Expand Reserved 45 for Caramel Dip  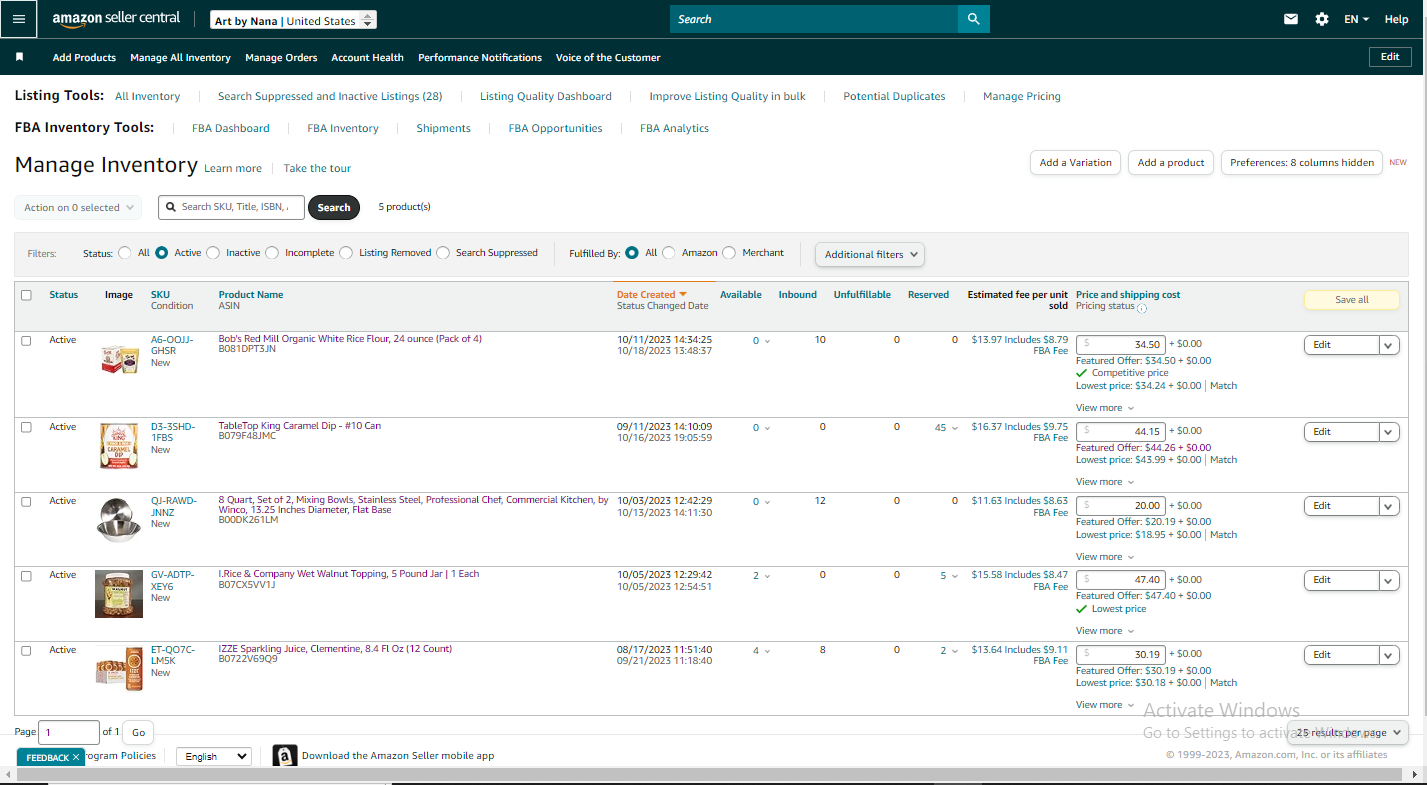[946, 427]
